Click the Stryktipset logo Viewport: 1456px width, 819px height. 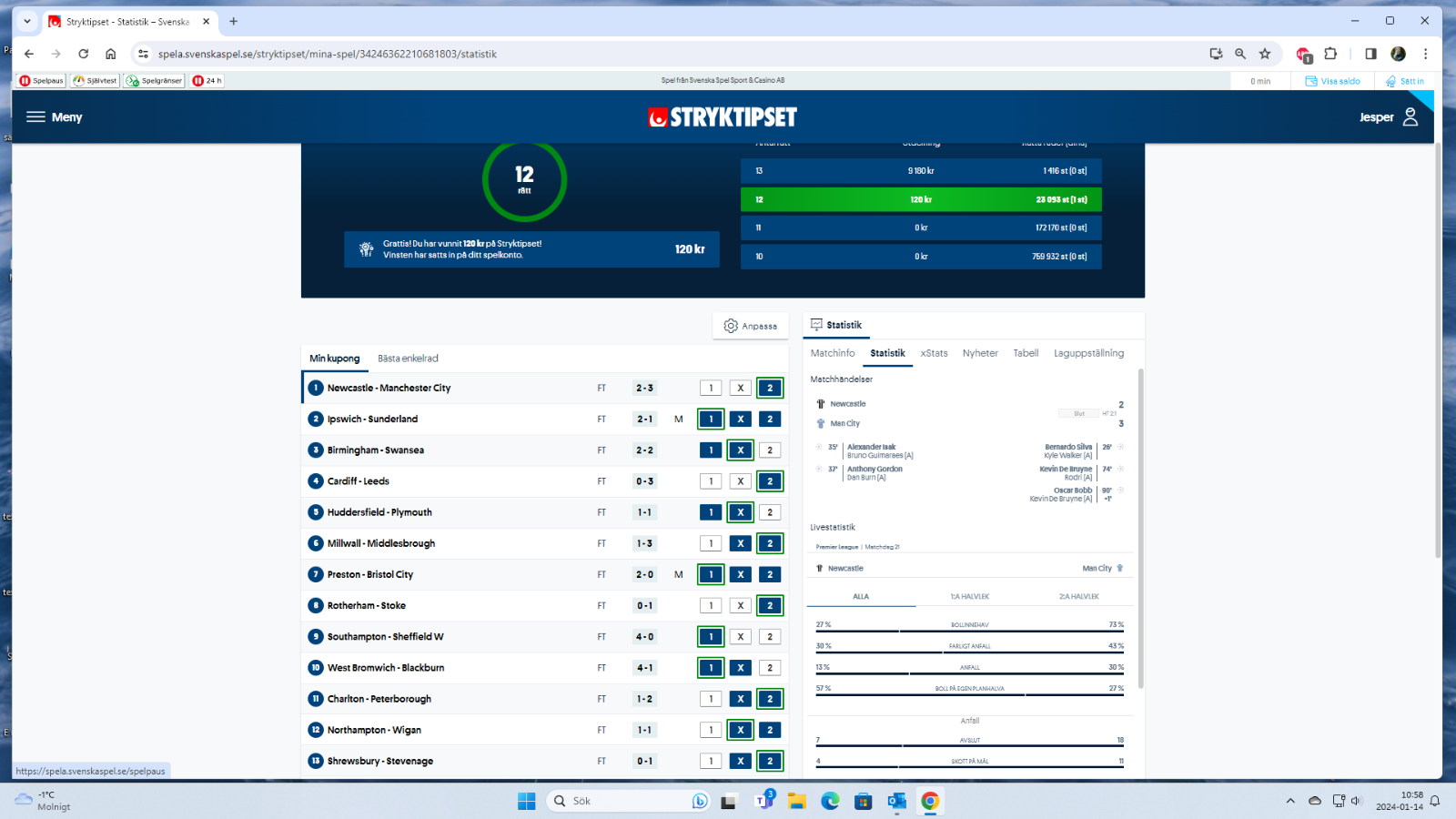click(x=723, y=117)
